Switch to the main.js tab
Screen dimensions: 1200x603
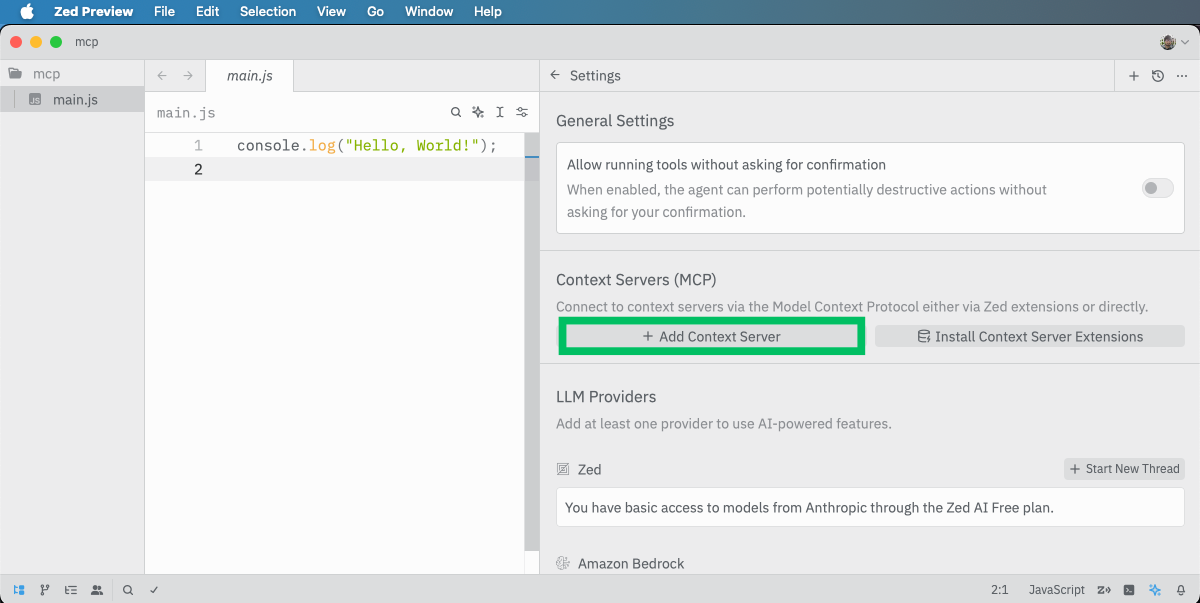click(248, 74)
